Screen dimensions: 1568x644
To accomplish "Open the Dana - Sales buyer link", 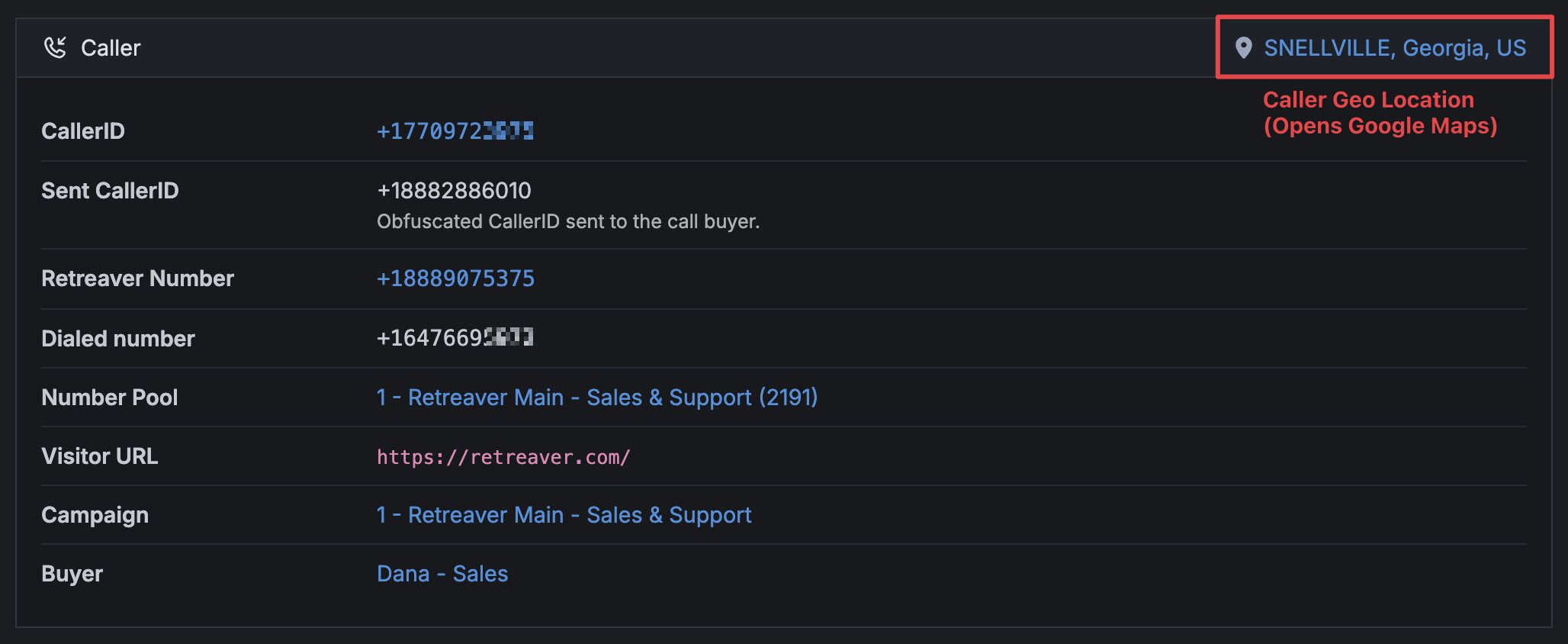I will [x=442, y=574].
